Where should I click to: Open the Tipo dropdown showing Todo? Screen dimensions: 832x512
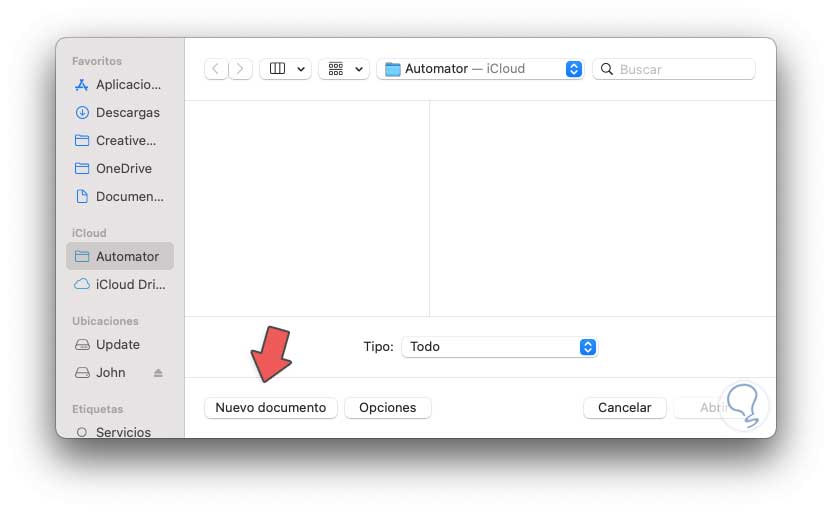[x=499, y=346]
